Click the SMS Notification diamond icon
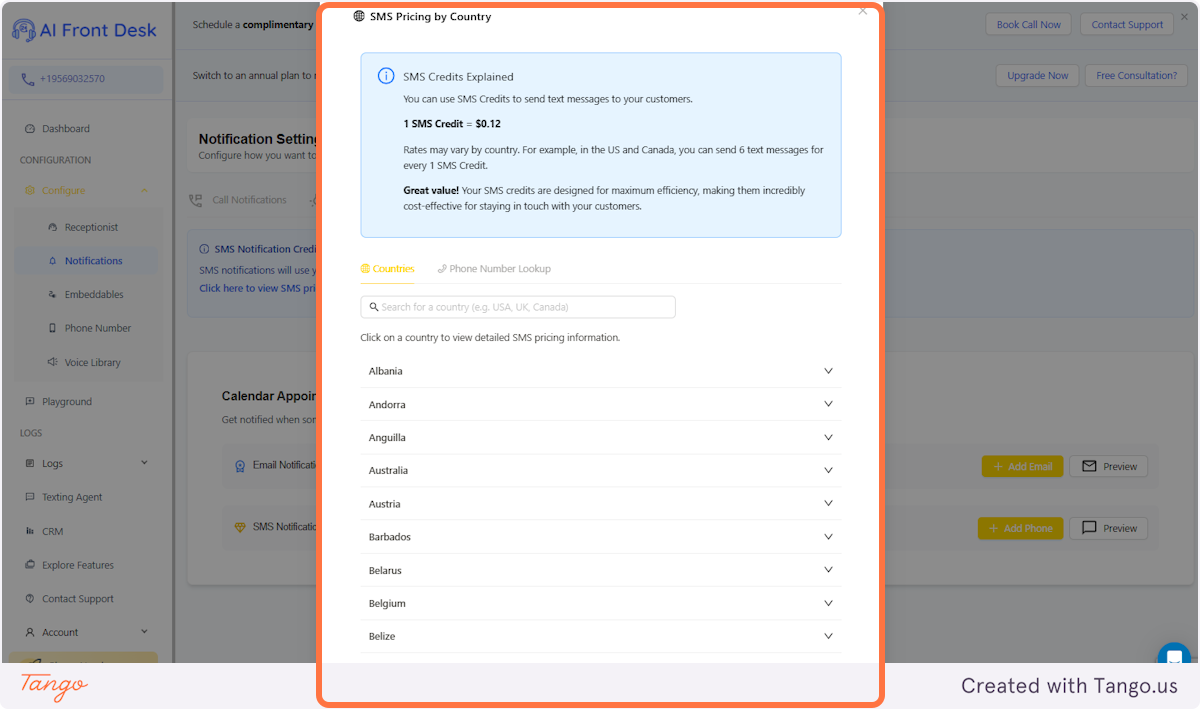Image resolution: width=1200 pixels, height=709 pixels. point(240,527)
